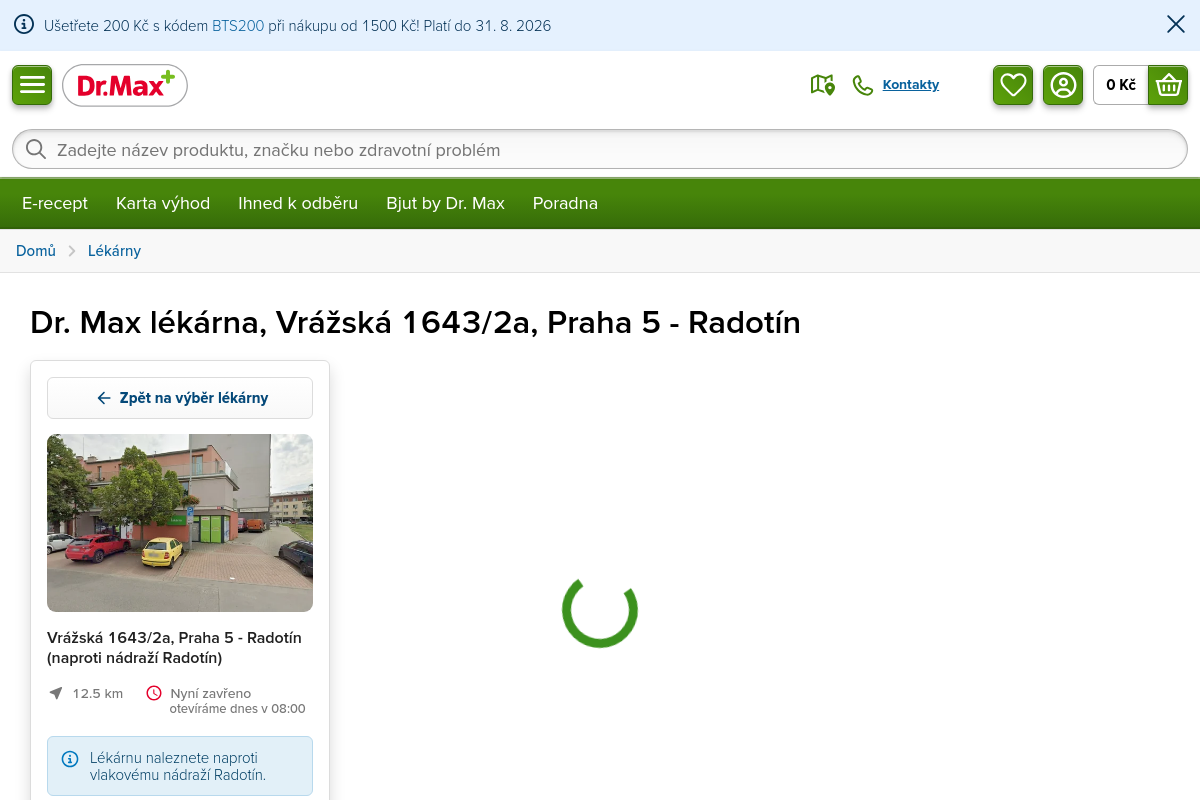Click the Dr.Max logo
The width and height of the screenshot is (1200, 800).
[x=125, y=86]
